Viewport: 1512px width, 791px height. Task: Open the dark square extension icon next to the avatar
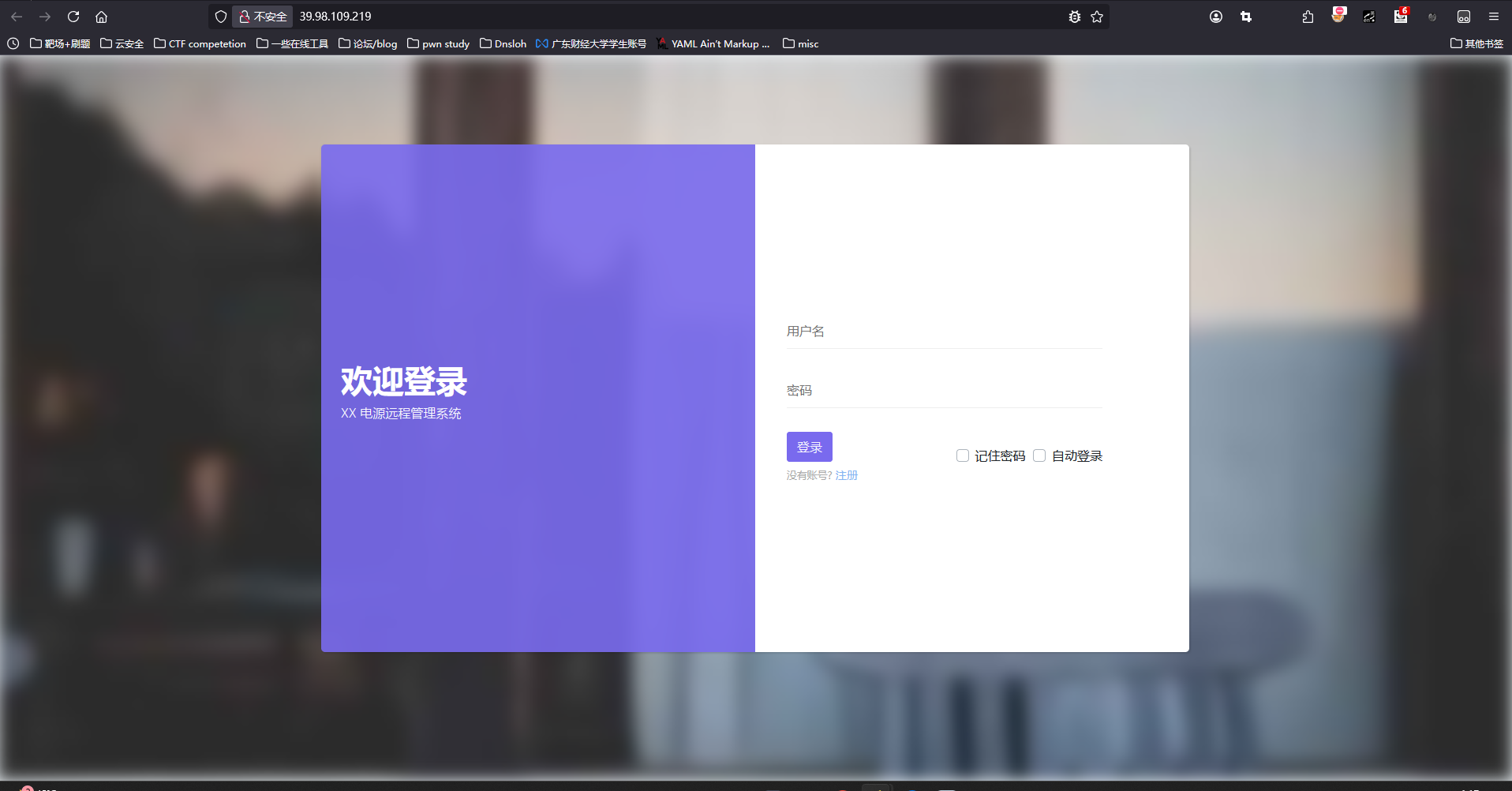pyautogui.click(x=1369, y=17)
